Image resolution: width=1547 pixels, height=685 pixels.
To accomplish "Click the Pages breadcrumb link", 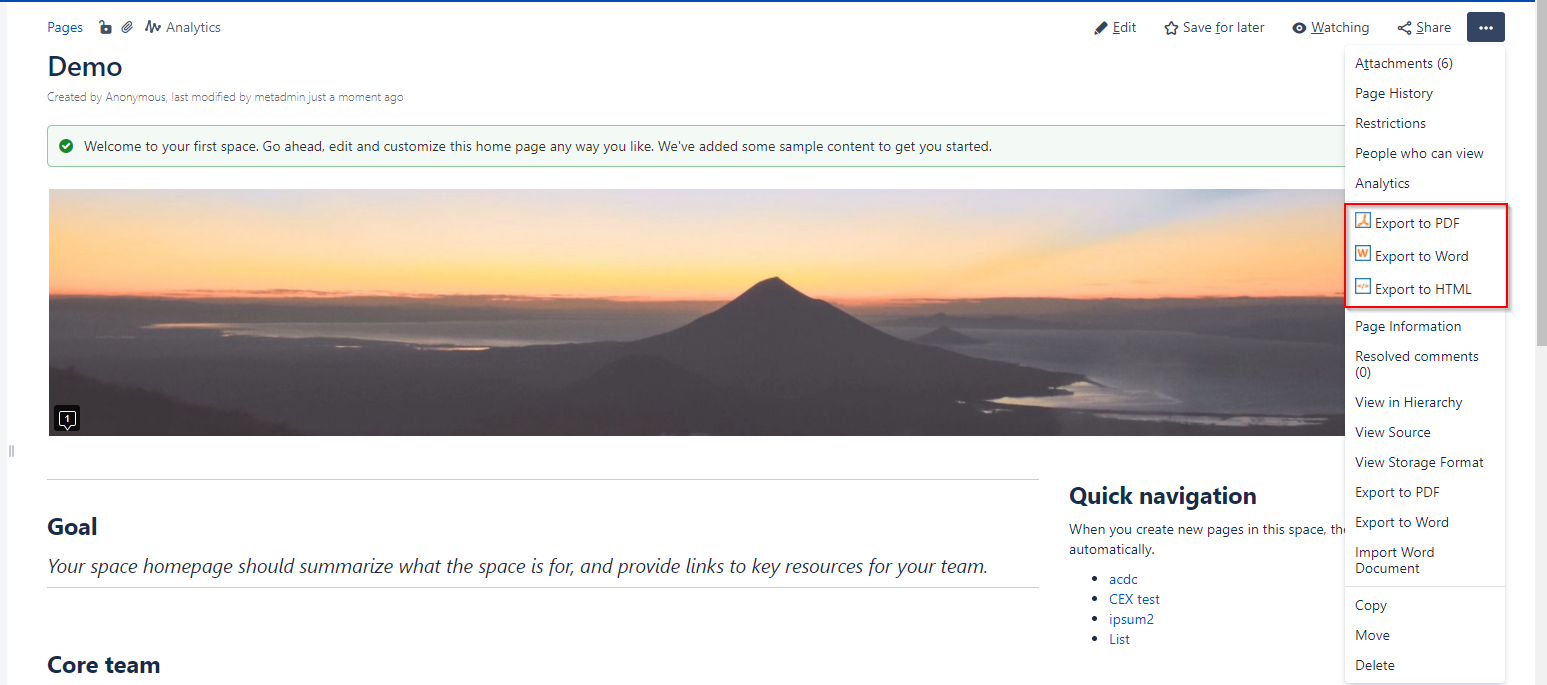I will click(x=65, y=28).
